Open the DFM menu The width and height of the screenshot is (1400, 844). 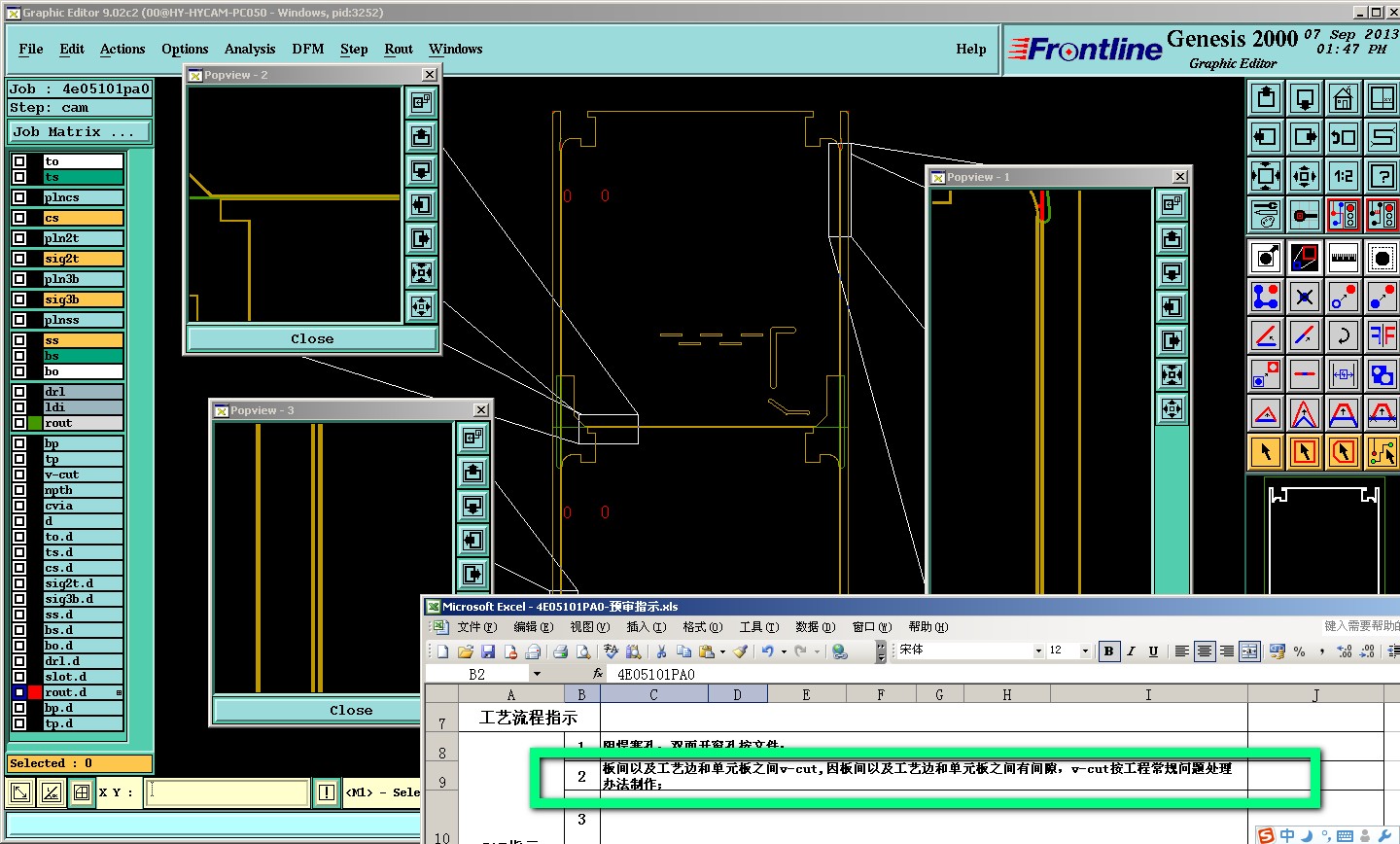308,49
